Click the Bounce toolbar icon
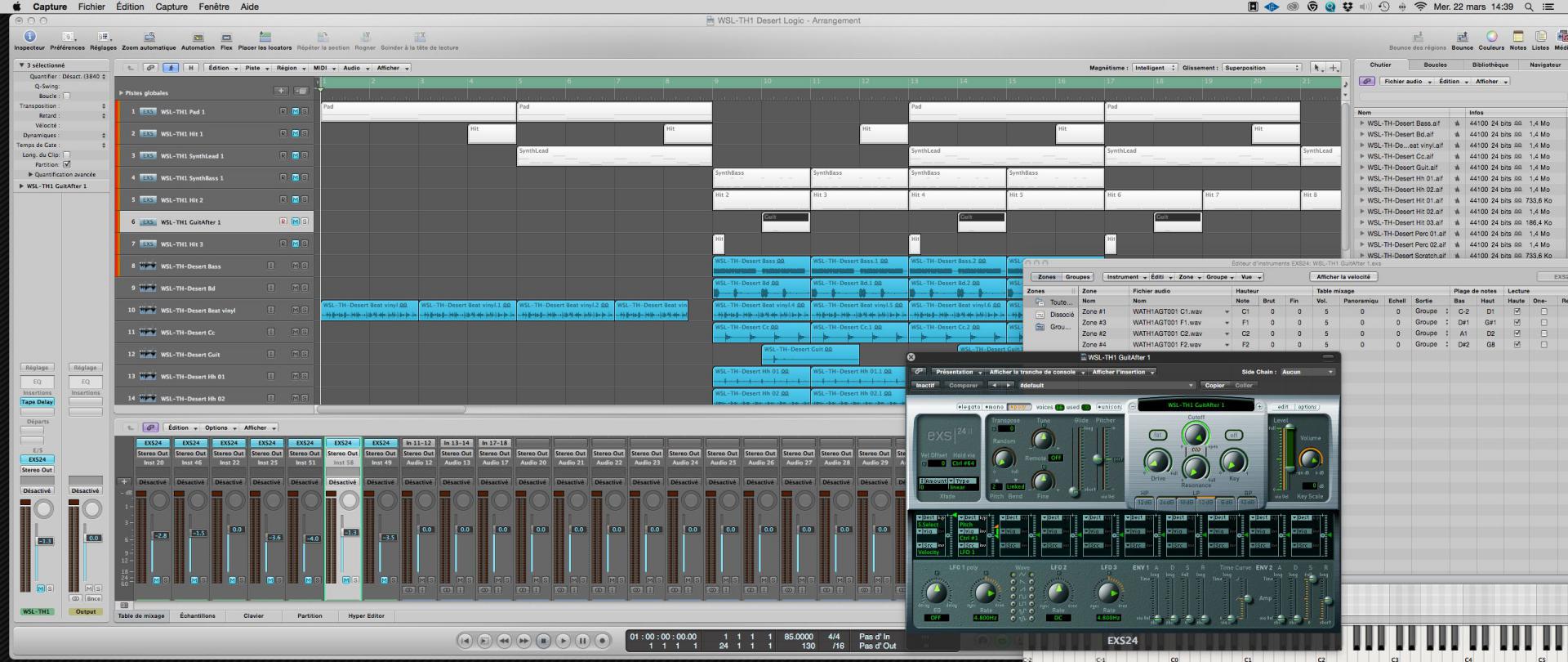Viewport: 1568px width, 662px height. pos(1462,37)
